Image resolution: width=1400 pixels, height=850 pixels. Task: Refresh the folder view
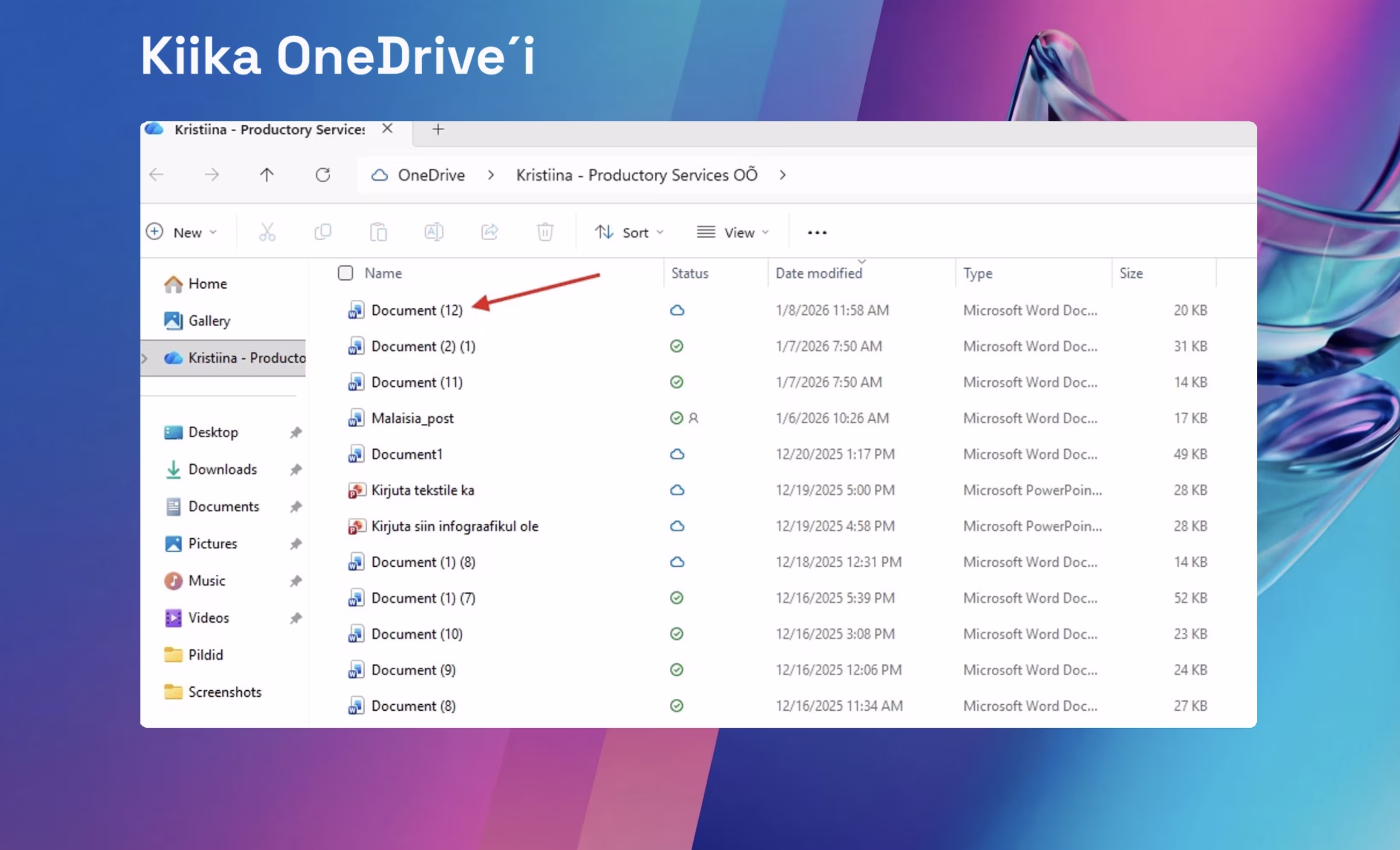[x=323, y=175]
